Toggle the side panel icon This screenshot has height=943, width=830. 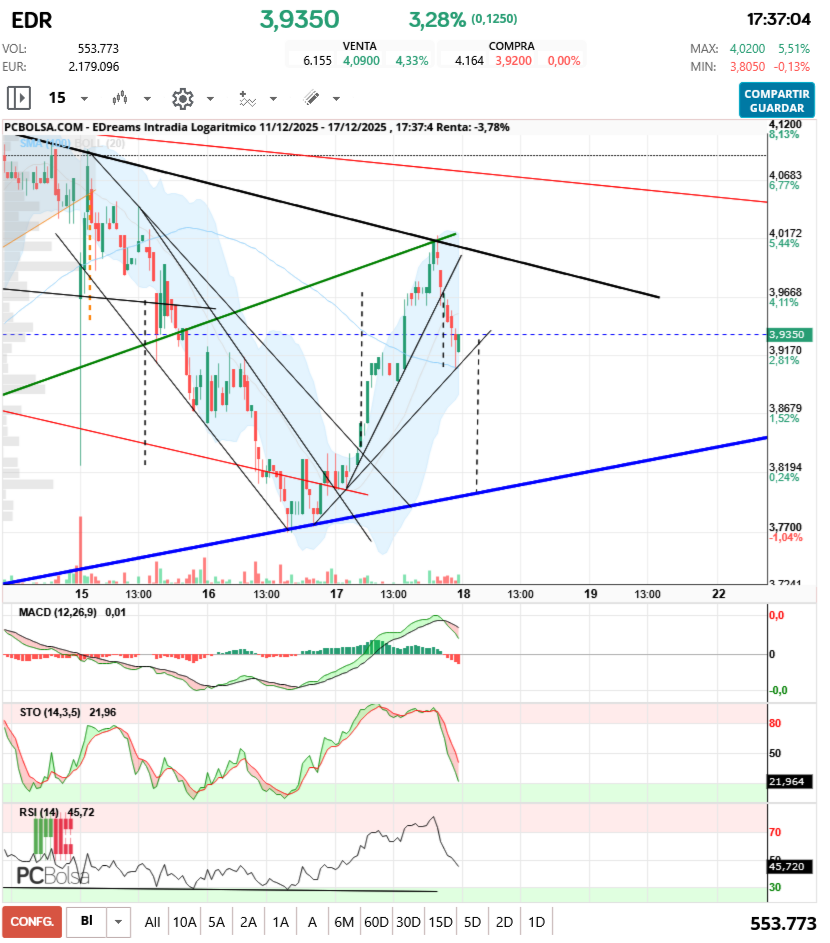(x=19, y=97)
